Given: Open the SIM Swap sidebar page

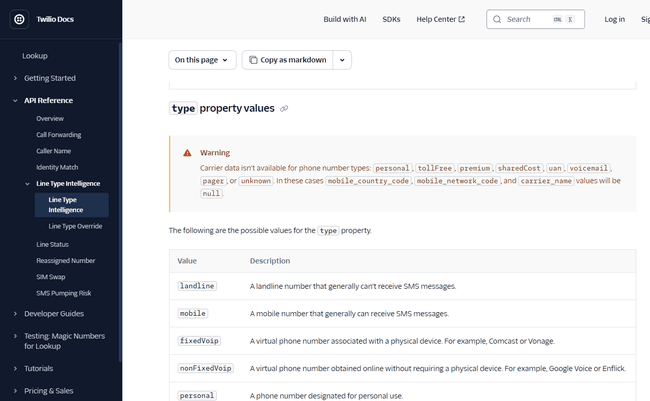Looking at the screenshot, I should point(51,277).
